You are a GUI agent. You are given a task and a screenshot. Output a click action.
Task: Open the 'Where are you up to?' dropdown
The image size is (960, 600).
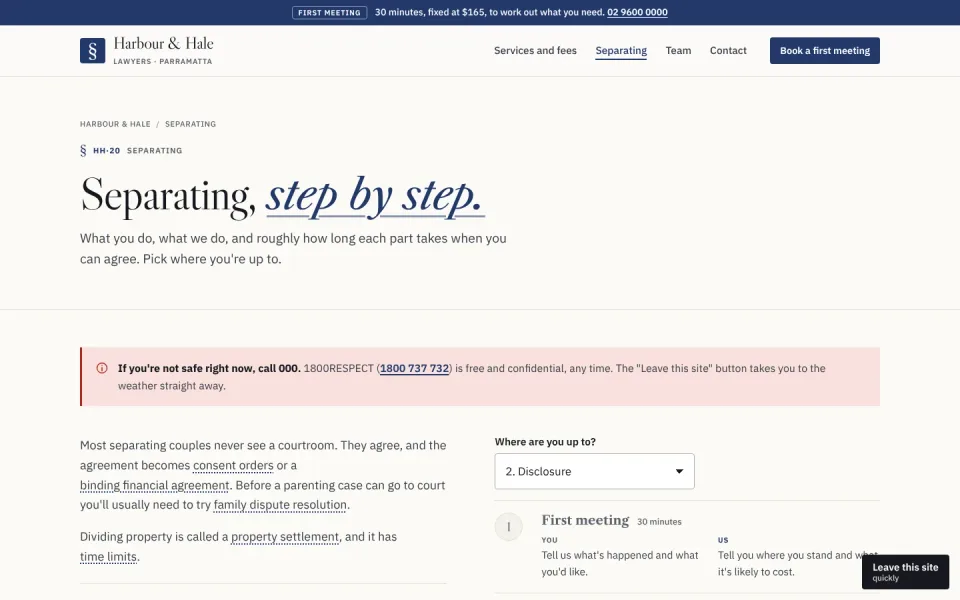pos(594,471)
